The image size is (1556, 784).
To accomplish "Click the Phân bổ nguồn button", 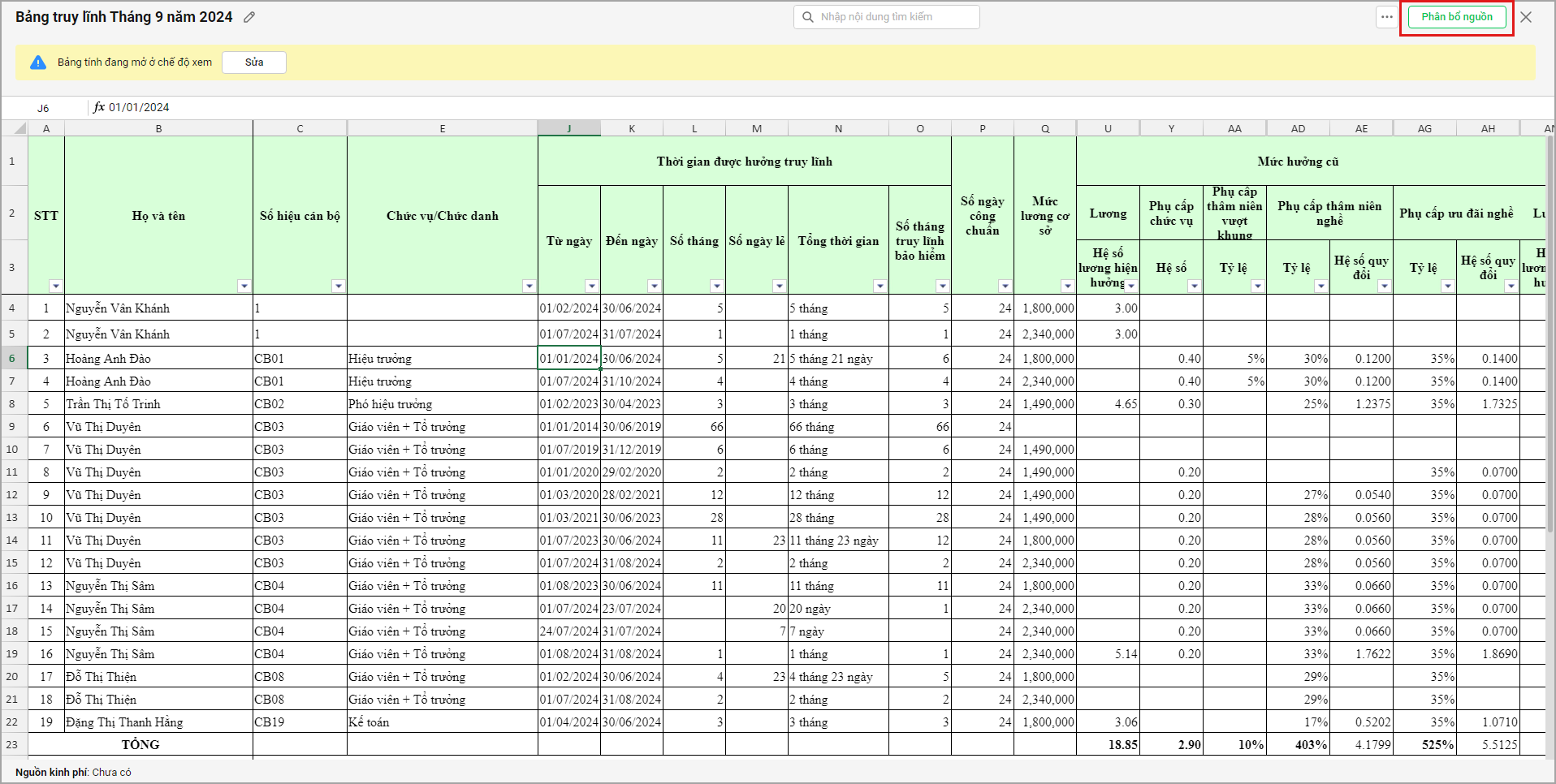I will 1456,17.
